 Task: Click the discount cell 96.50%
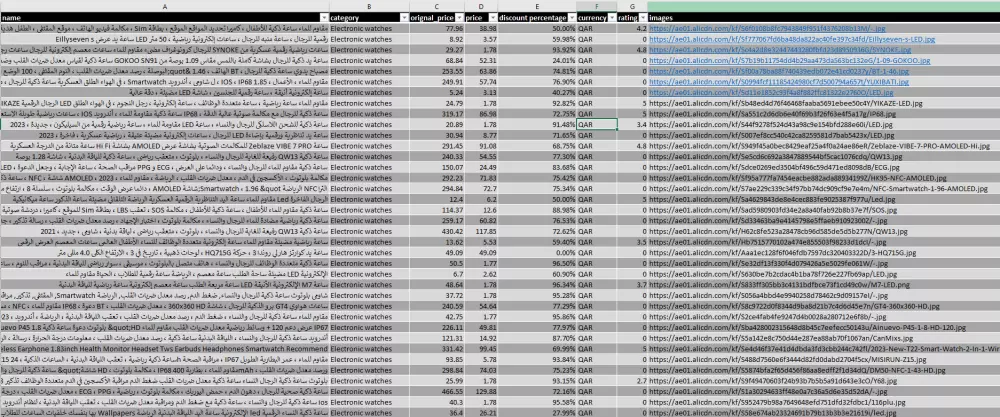(536, 263)
